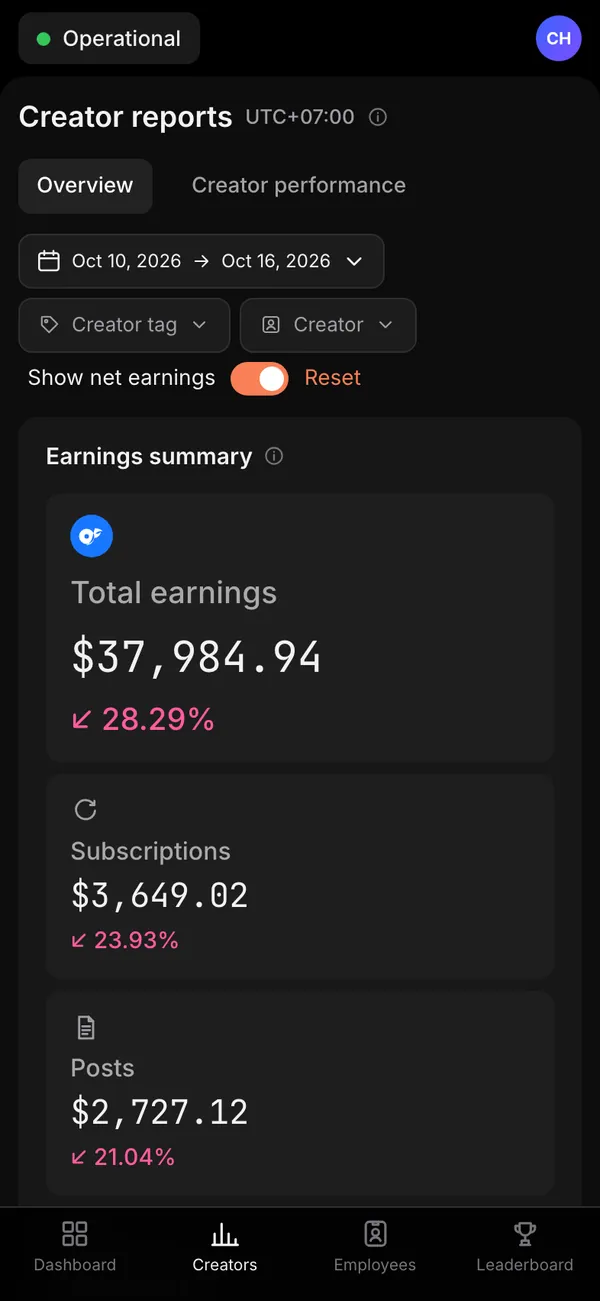
Task: Select the Creators bottom navigation item
Action: click(x=225, y=1245)
